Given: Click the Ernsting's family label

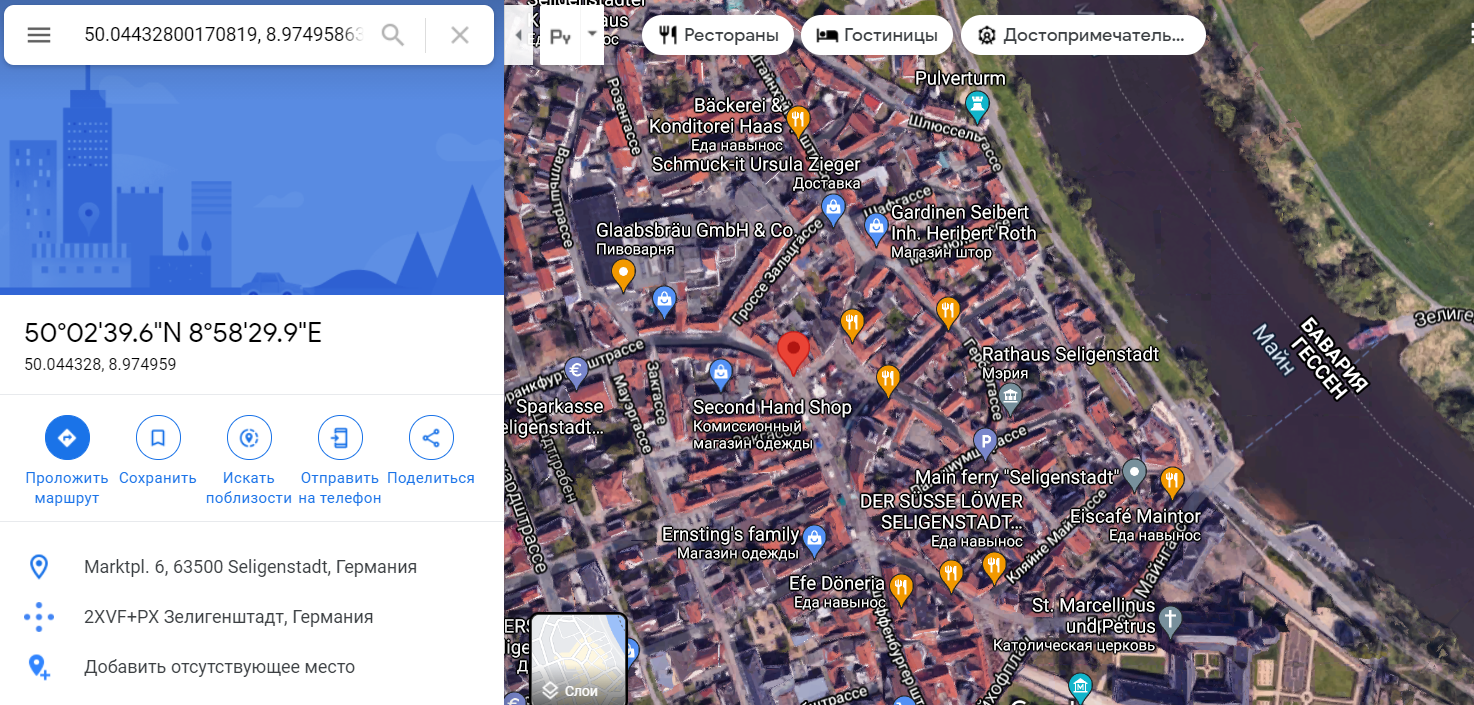Looking at the screenshot, I should click(x=730, y=534).
